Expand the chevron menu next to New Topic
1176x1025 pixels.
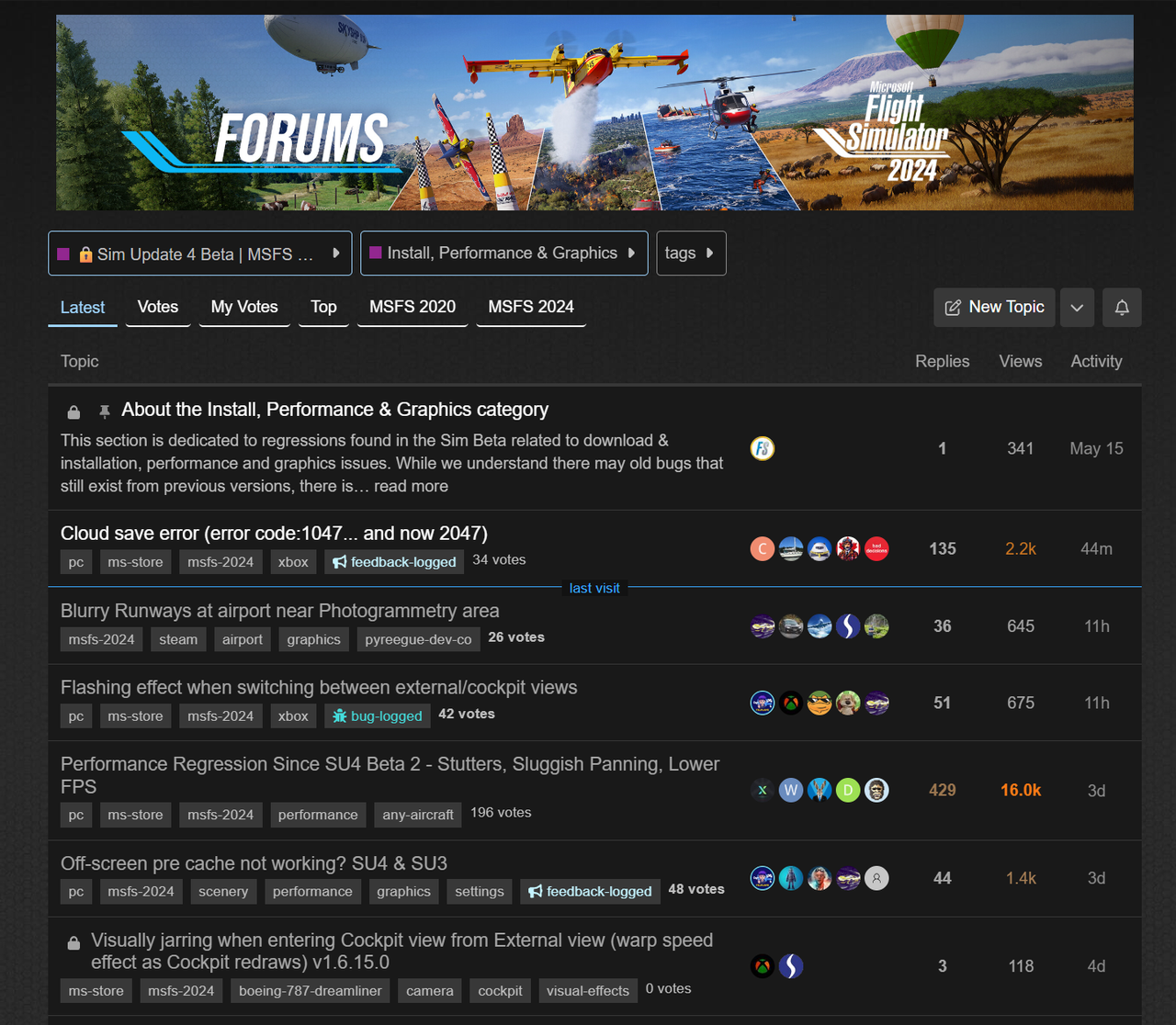(1077, 308)
